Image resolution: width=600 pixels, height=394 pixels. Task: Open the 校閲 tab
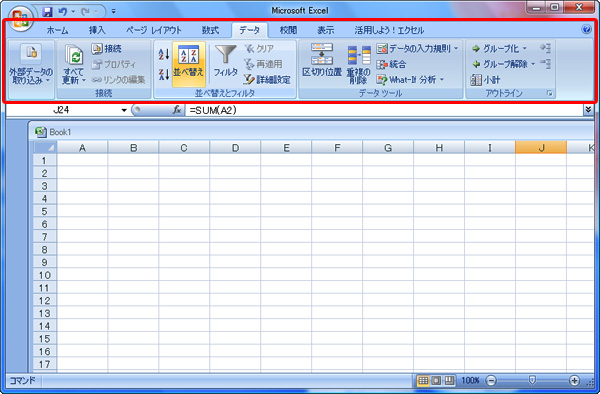[288, 30]
